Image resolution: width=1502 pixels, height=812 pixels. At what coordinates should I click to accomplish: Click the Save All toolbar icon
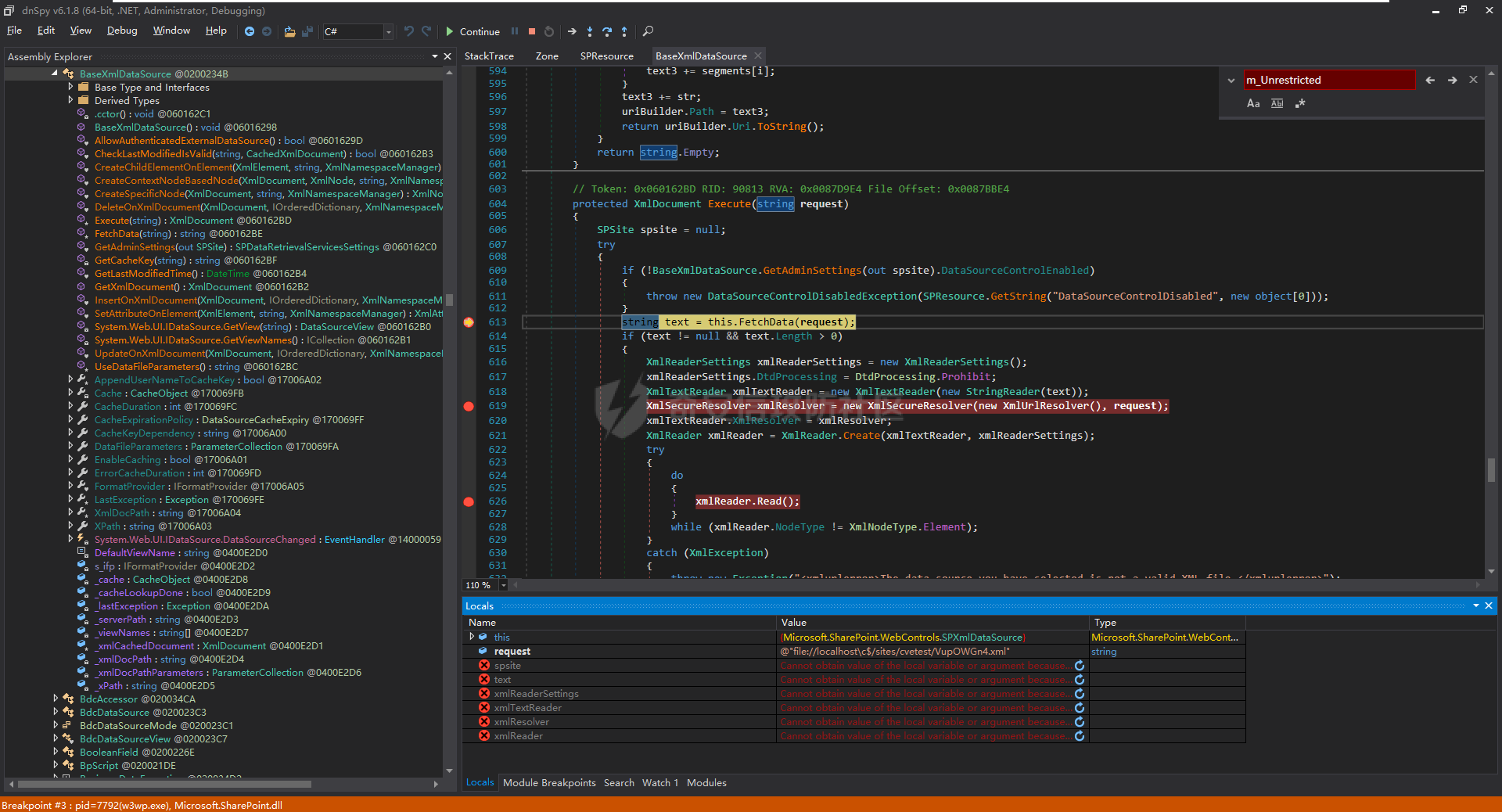click(x=307, y=31)
